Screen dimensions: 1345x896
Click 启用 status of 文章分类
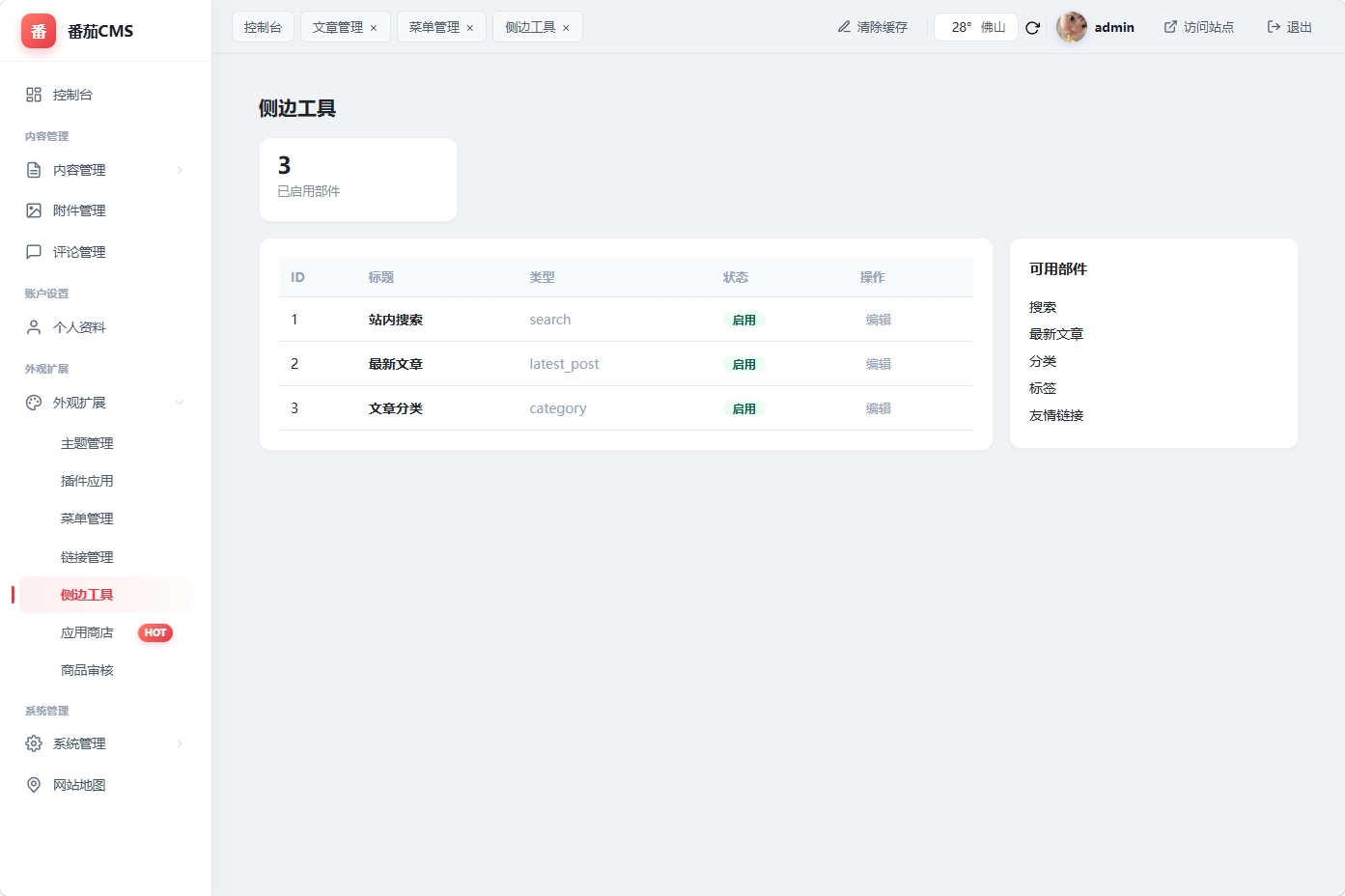[x=744, y=408]
